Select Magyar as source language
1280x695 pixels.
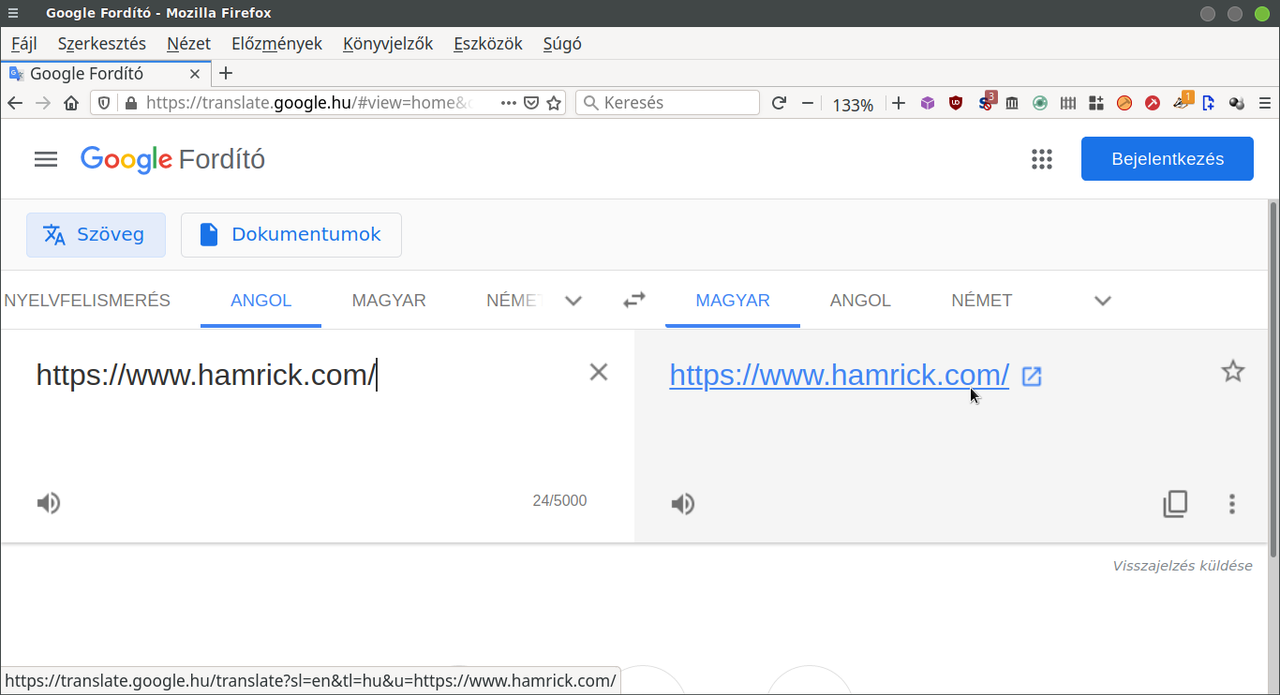pyautogui.click(x=389, y=300)
